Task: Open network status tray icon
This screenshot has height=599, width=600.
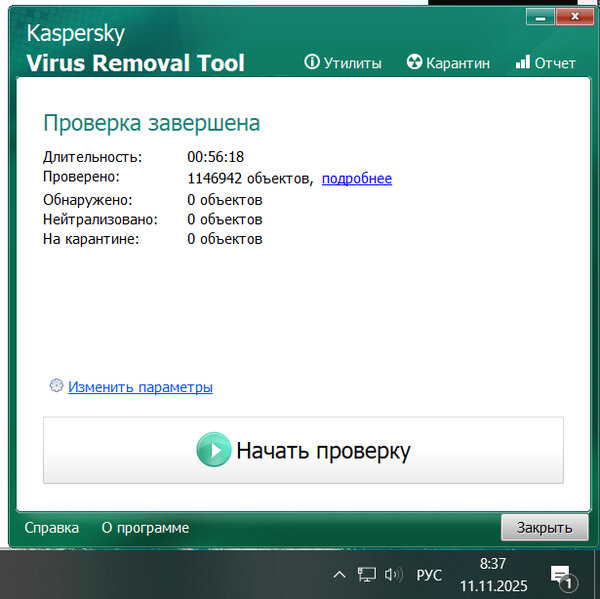Action: [367, 575]
